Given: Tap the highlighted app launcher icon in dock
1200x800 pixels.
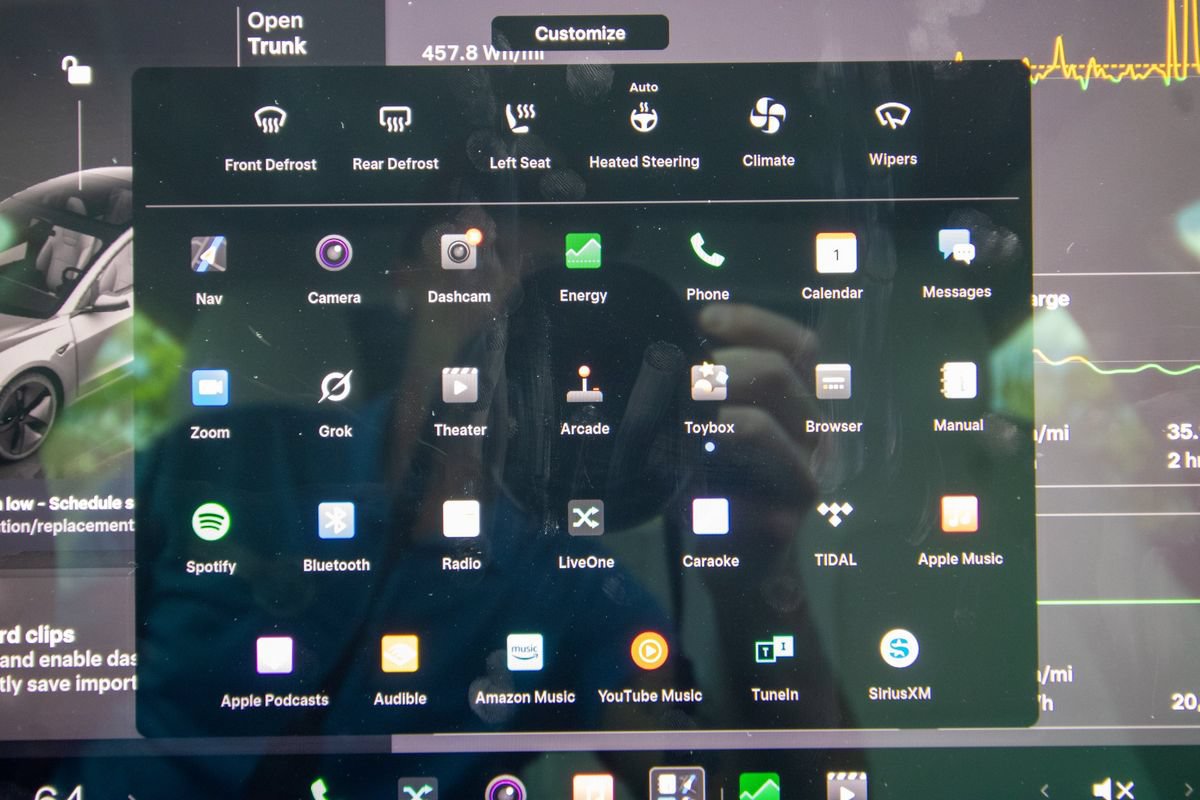Looking at the screenshot, I should tap(677, 784).
